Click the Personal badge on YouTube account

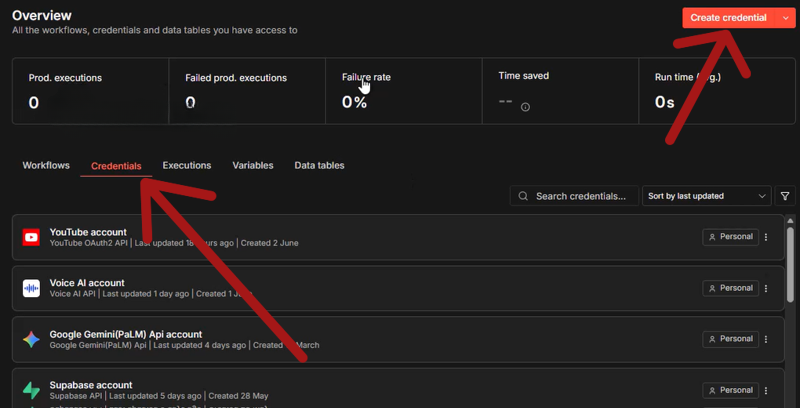(x=731, y=237)
